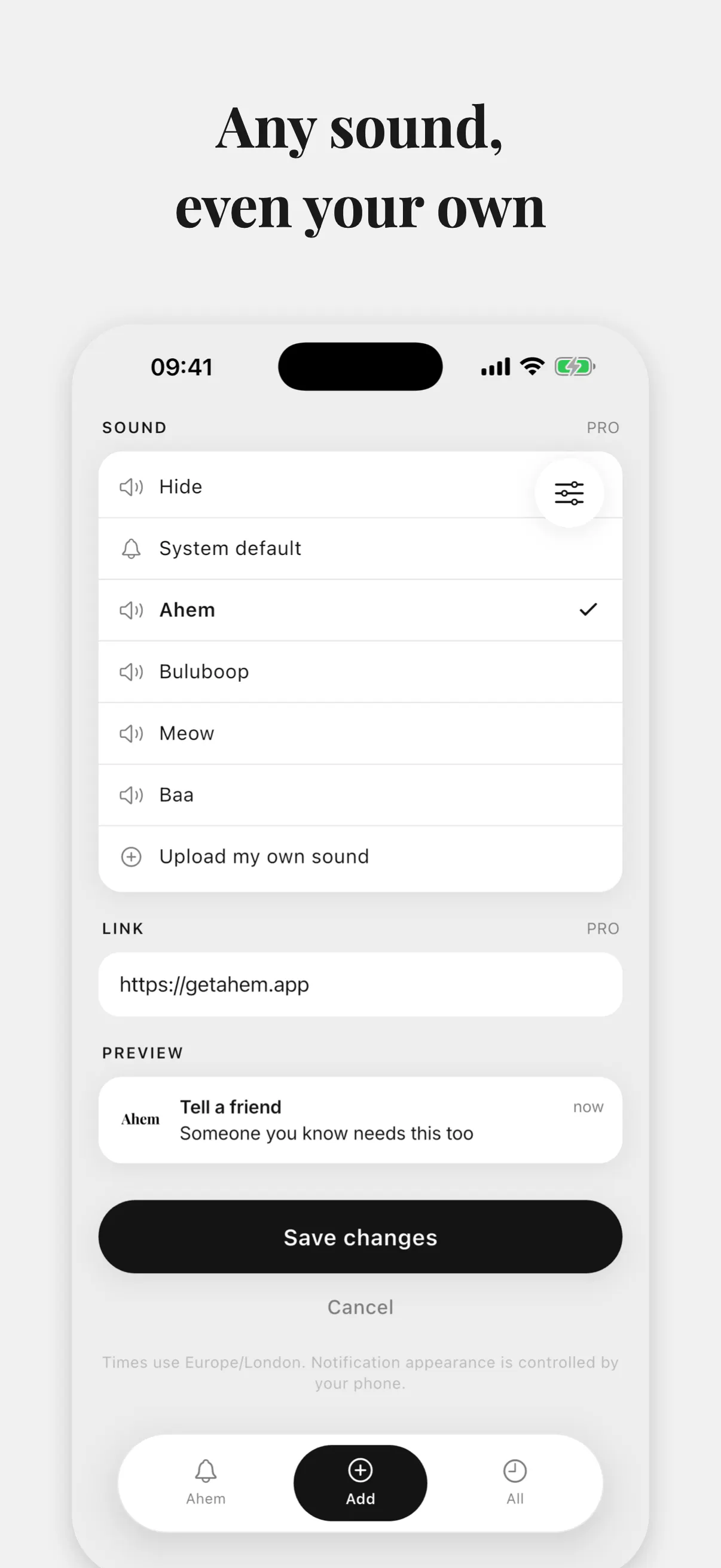Select System default sound
The width and height of the screenshot is (721, 1568).
coord(360,548)
